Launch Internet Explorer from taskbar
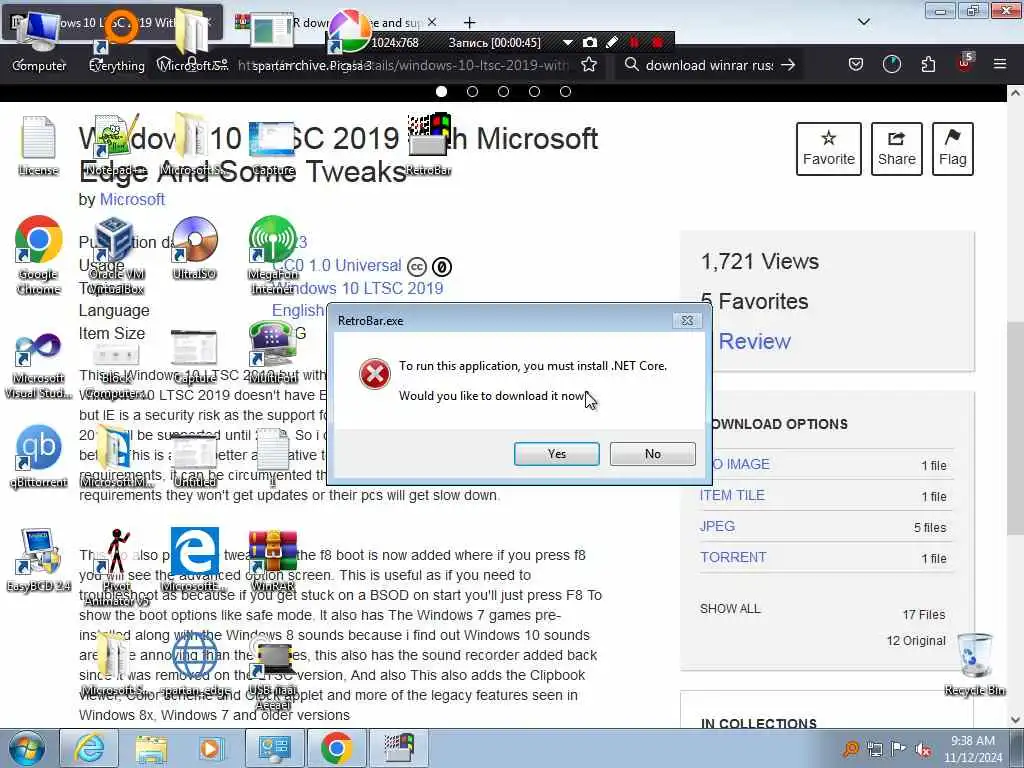 [89, 748]
